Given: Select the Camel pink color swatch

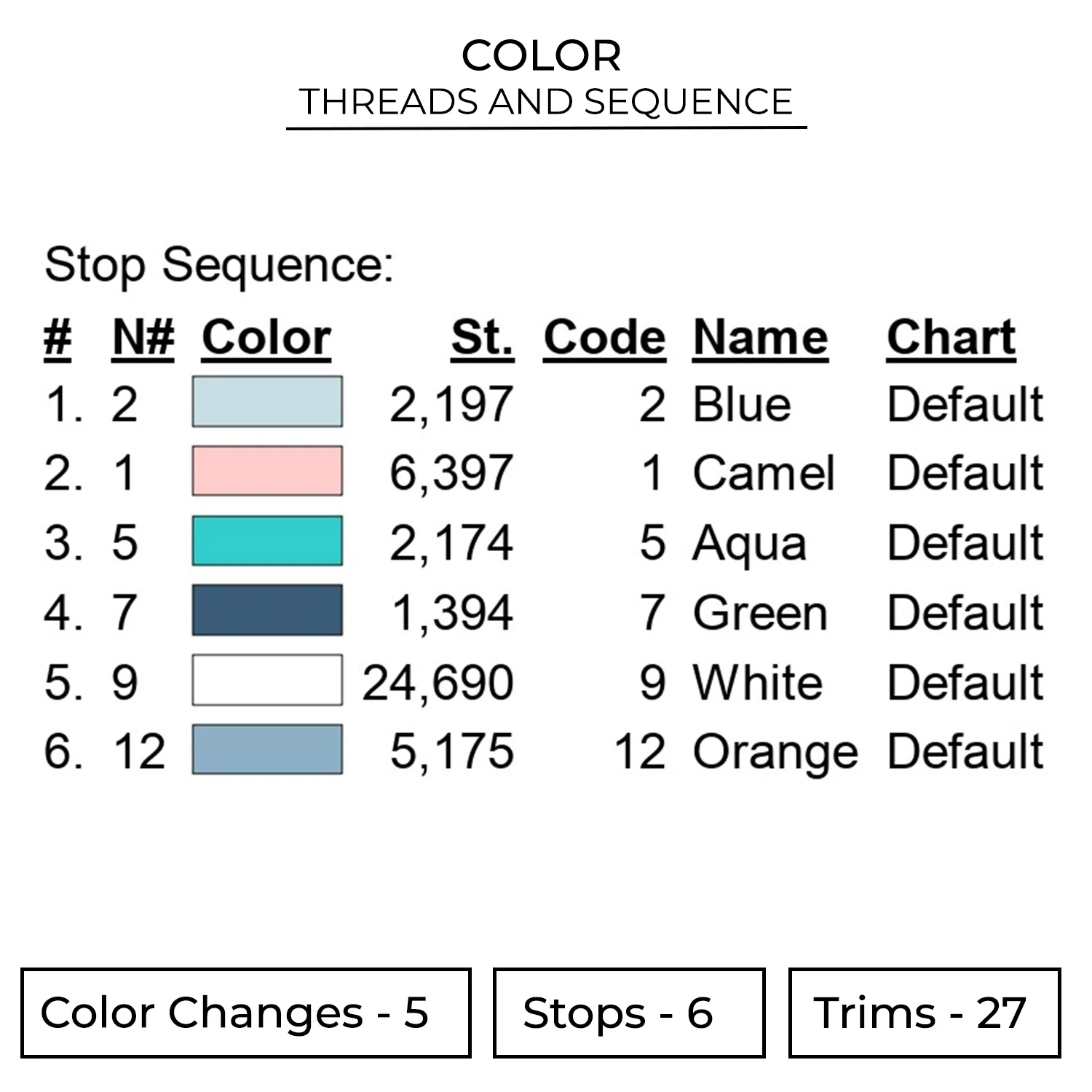Looking at the screenshot, I should [267, 471].
